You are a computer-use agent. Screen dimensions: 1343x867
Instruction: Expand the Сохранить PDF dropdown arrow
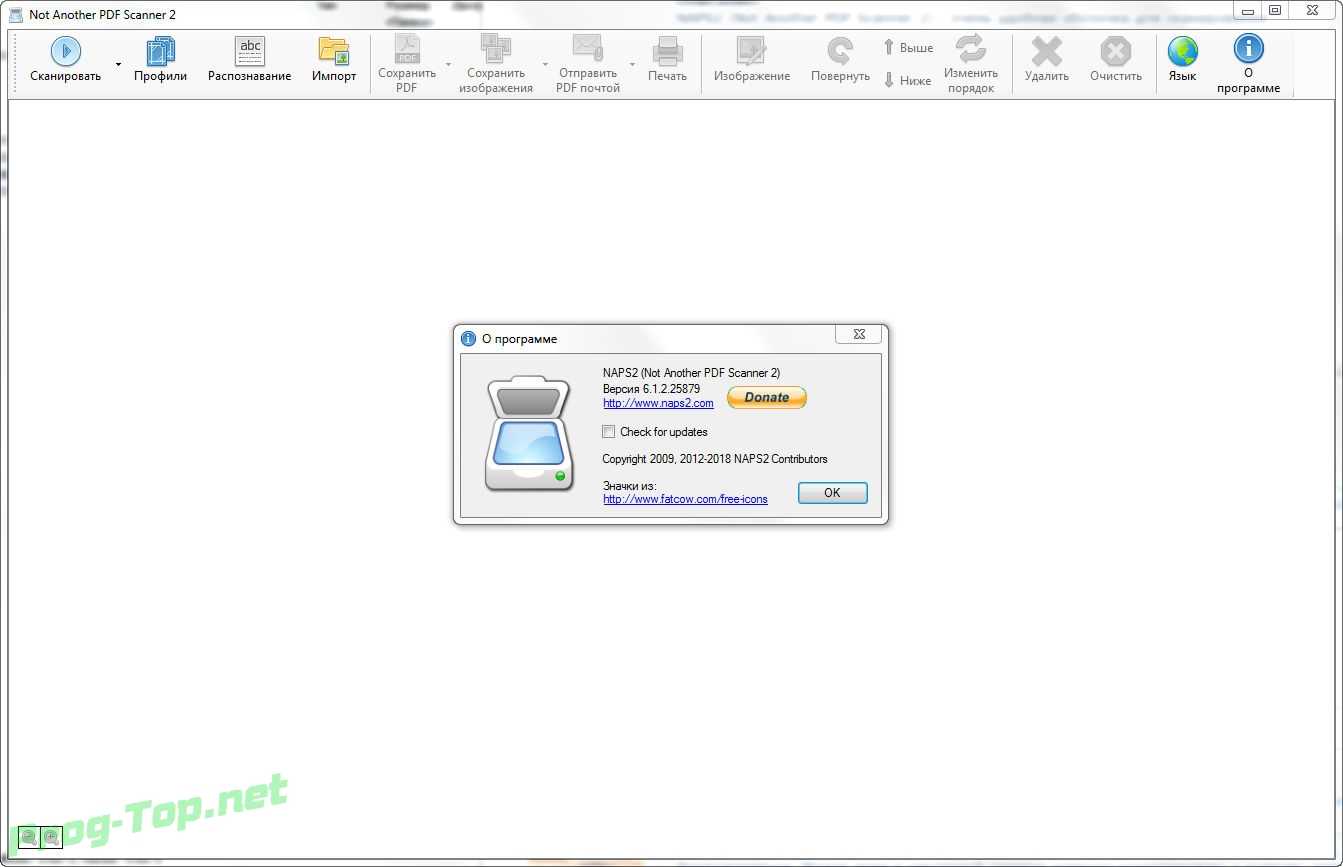pyautogui.click(x=448, y=64)
